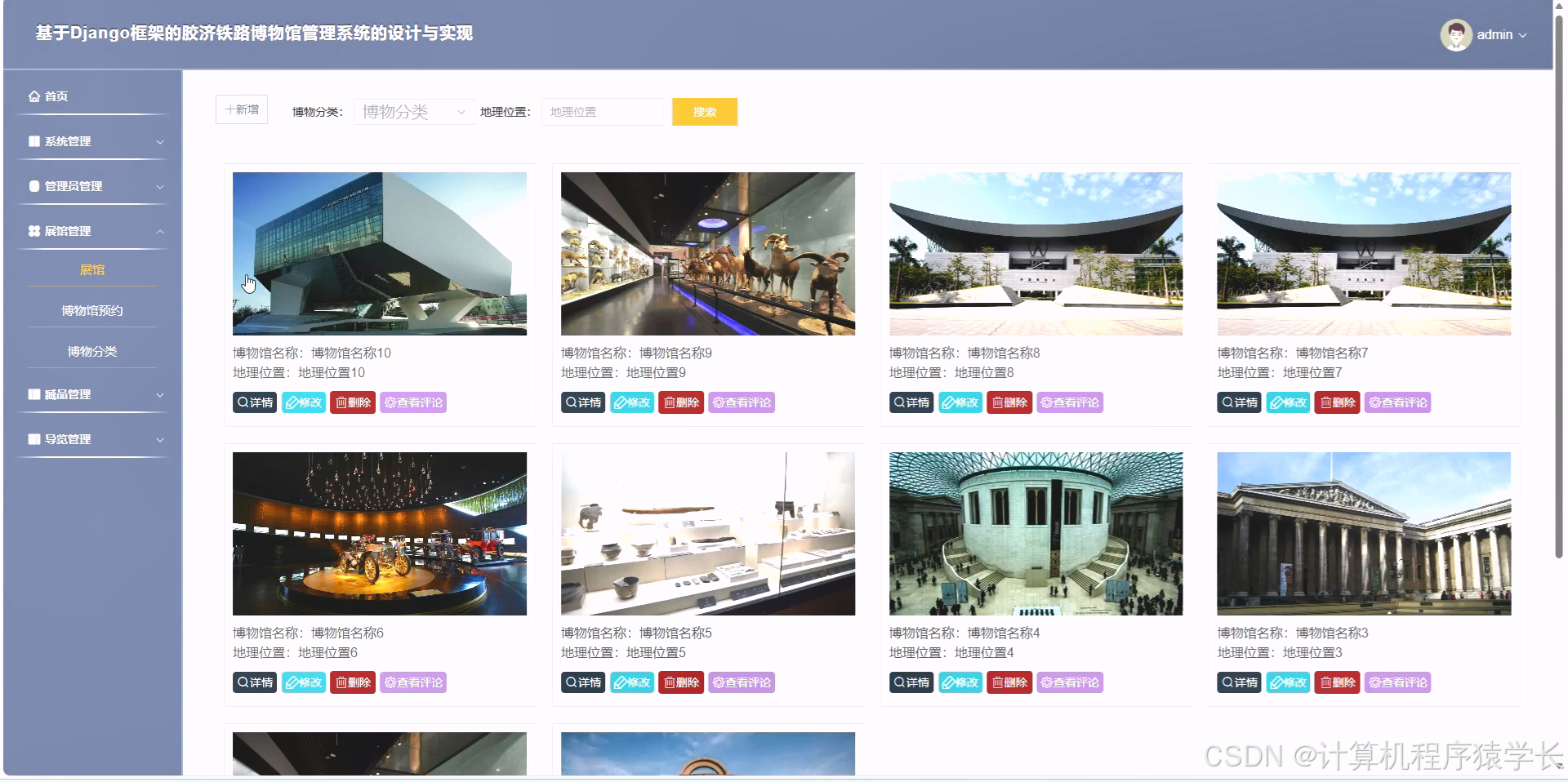Edit 博物馆名称4 with 修改
This screenshot has width=1568, height=782.
coord(960,682)
